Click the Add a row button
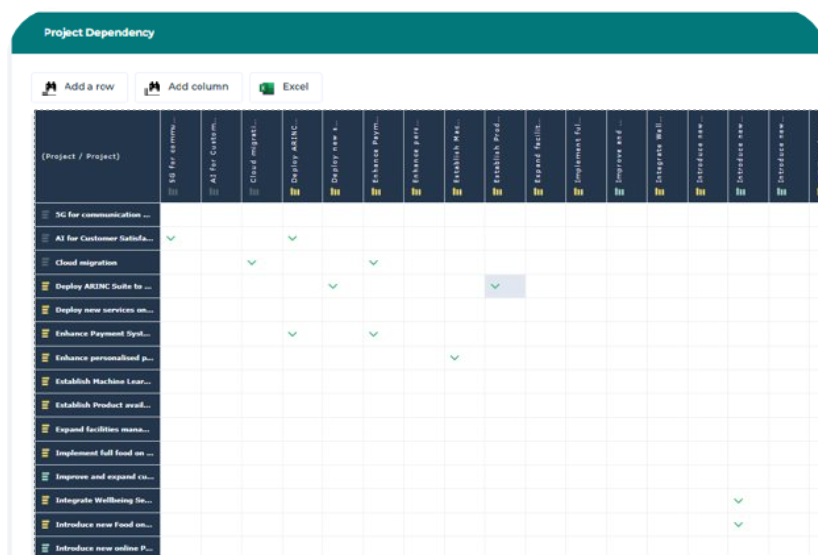 coord(79,87)
